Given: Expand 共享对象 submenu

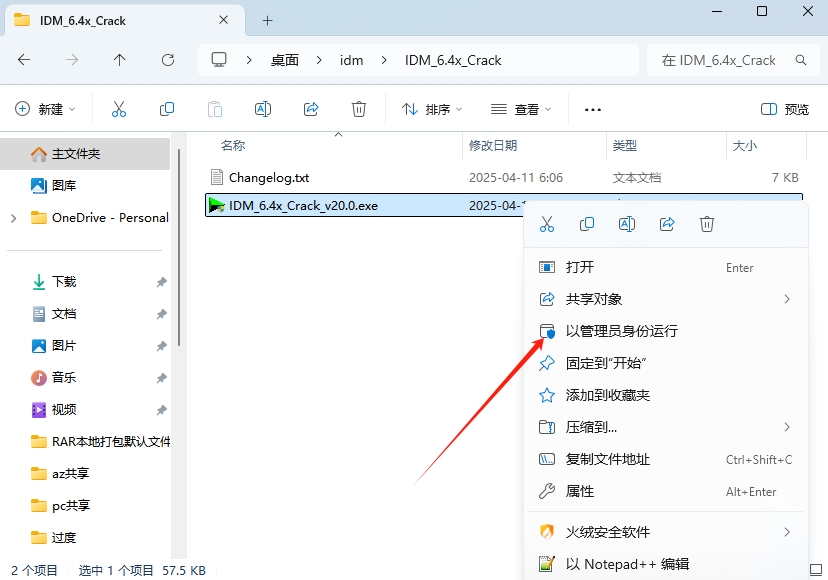Looking at the screenshot, I should pos(787,299).
